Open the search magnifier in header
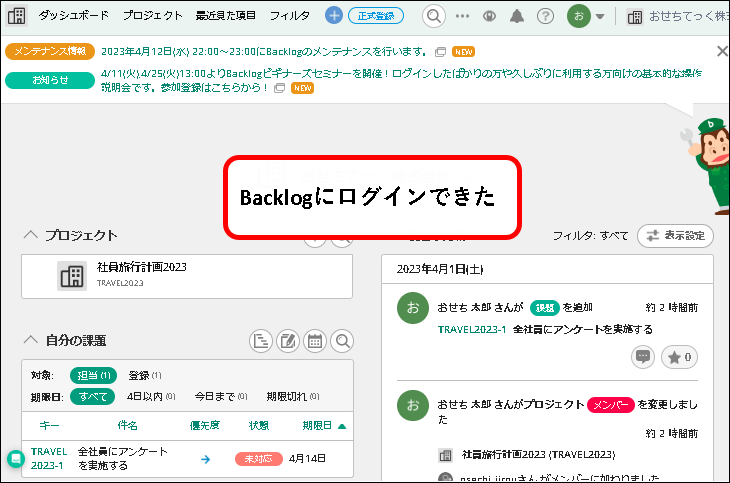 click(433, 16)
